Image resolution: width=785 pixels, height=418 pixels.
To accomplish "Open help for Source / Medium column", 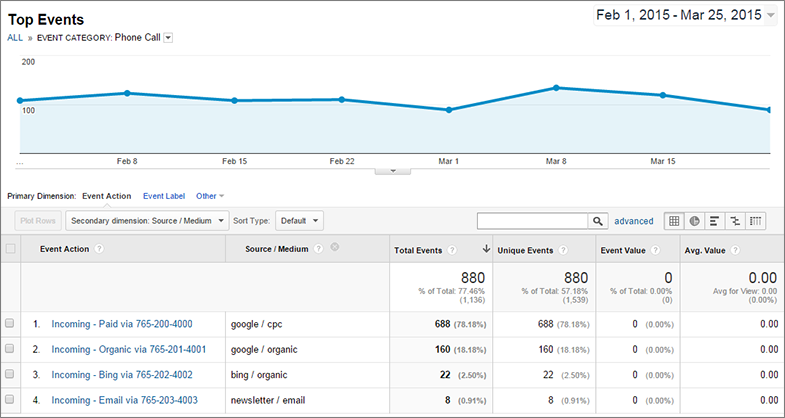I will [x=318, y=249].
